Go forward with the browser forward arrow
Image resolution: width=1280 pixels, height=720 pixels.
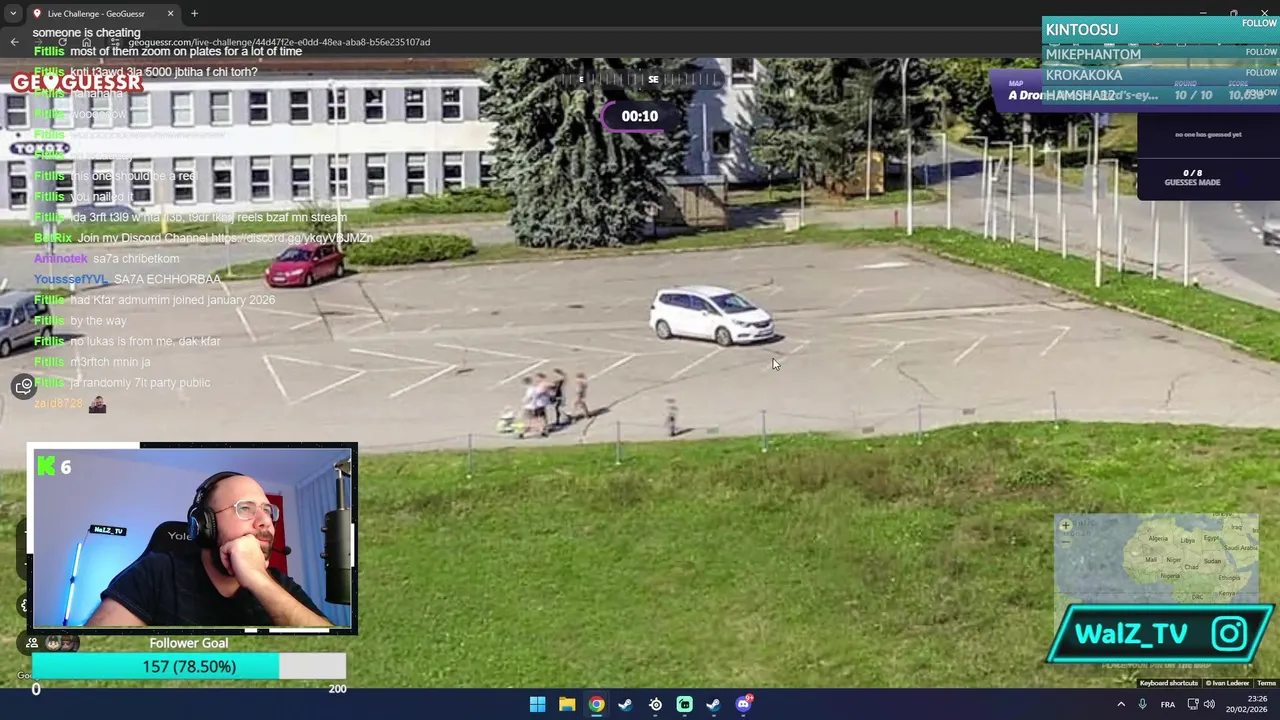38,42
